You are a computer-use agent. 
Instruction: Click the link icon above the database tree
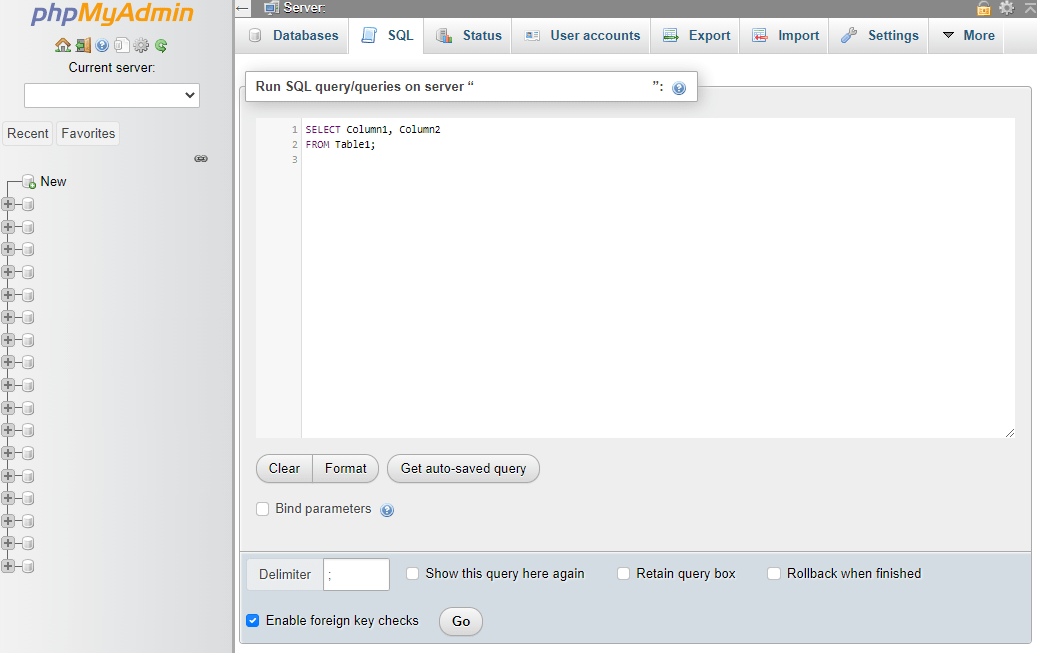click(x=201, y=158)
